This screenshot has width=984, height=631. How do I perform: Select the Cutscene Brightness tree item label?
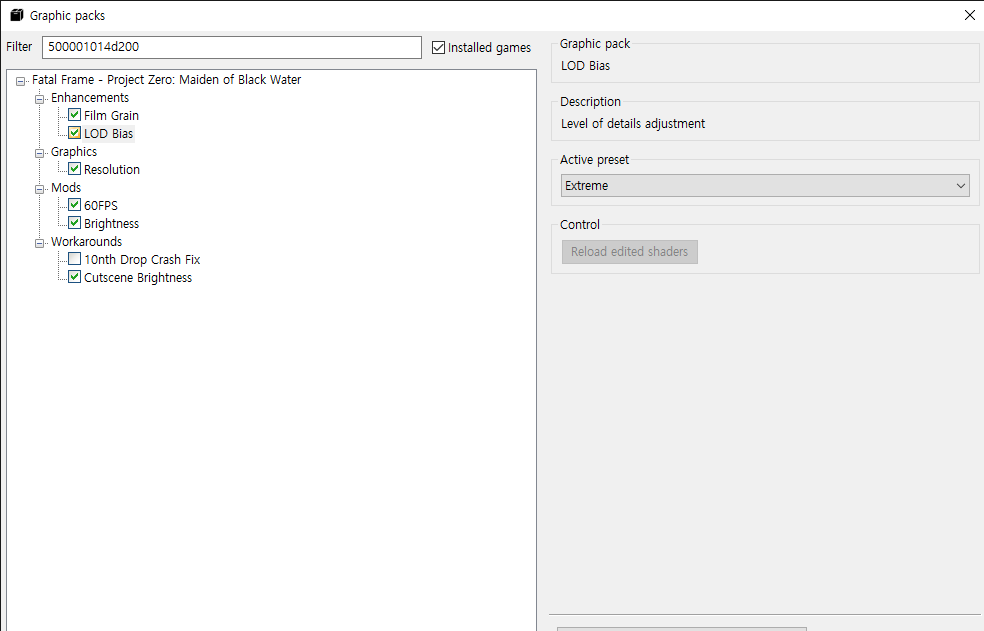pyautogui.click(x=138, y=278)
